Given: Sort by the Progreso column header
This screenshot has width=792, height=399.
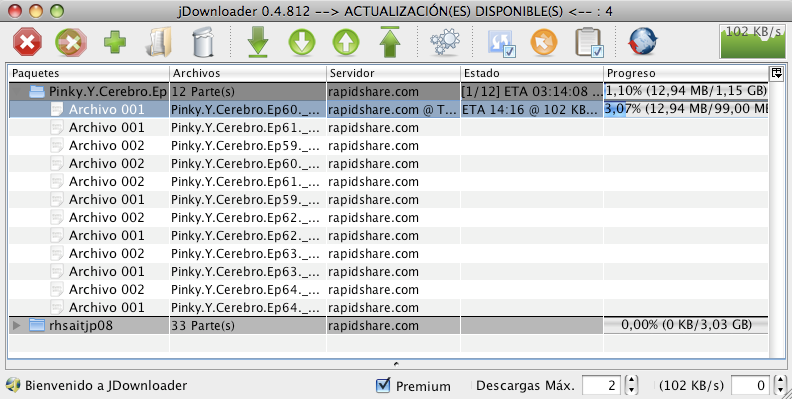Looking at the screenshot, I should pos(686,73).
